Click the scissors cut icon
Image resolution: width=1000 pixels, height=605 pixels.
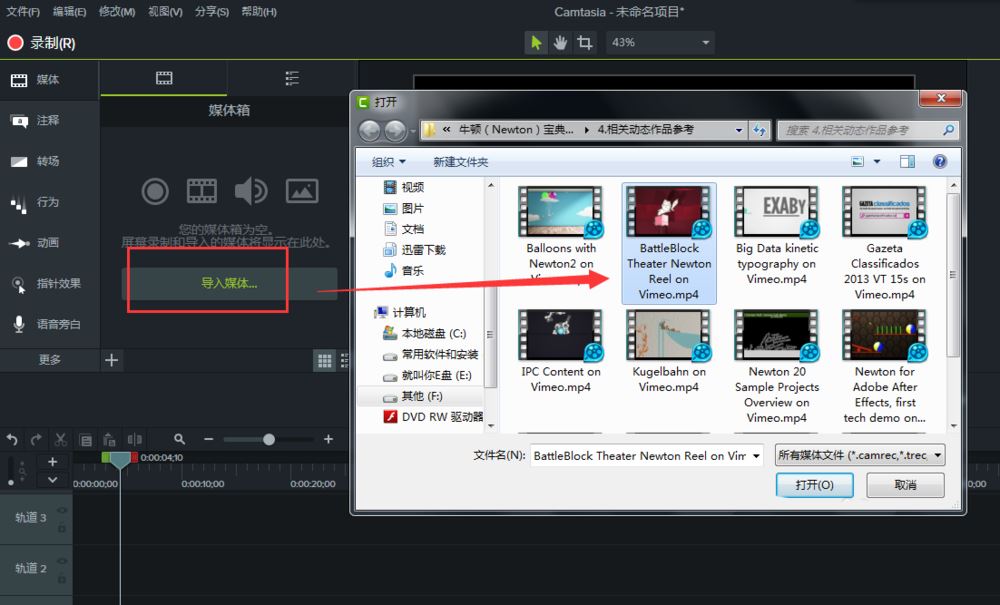(61, 439)
